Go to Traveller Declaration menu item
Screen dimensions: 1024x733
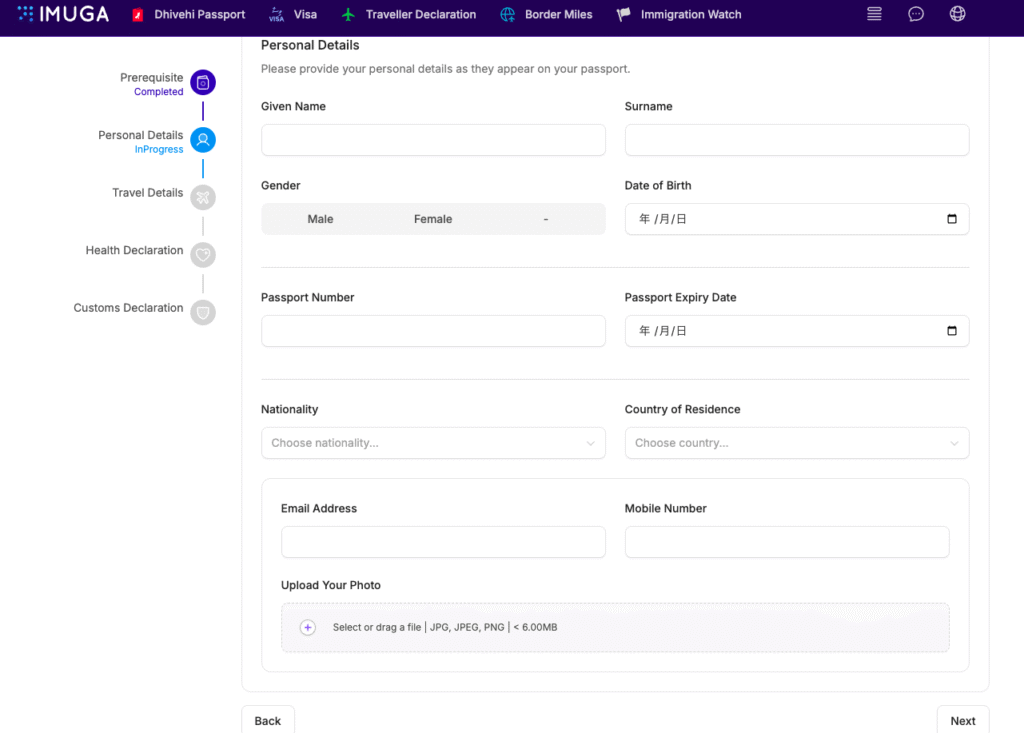[x=408, y=15]
